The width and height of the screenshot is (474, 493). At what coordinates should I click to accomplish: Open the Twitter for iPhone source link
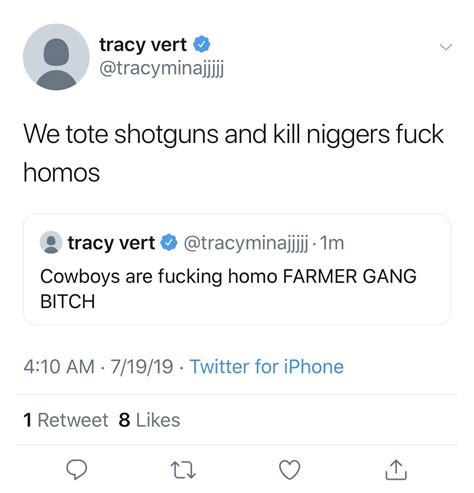[x=267, y=367]
